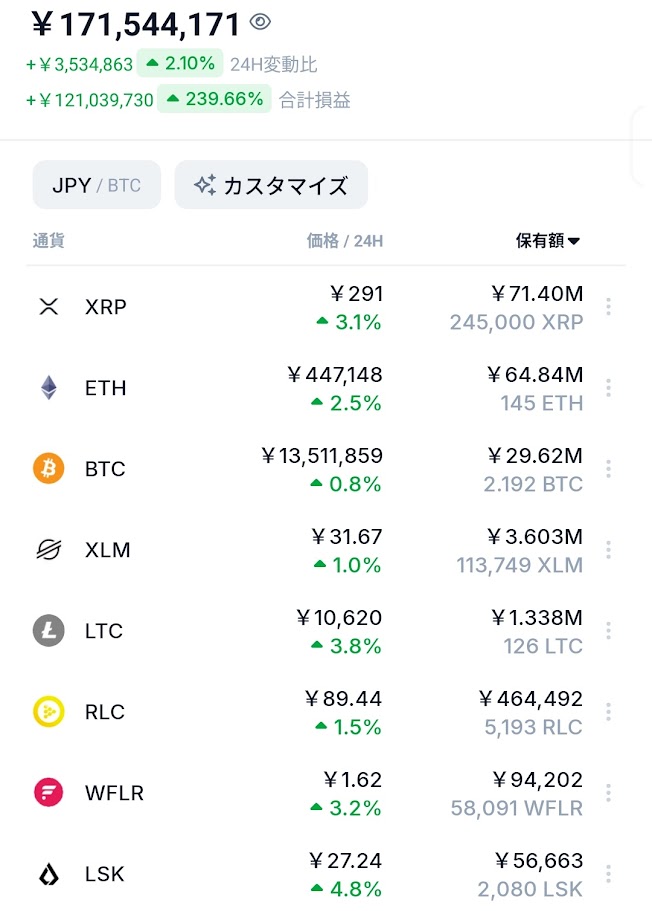Click the red WFLR icon
Screen dimensions: 652x911
coord(49,793)
